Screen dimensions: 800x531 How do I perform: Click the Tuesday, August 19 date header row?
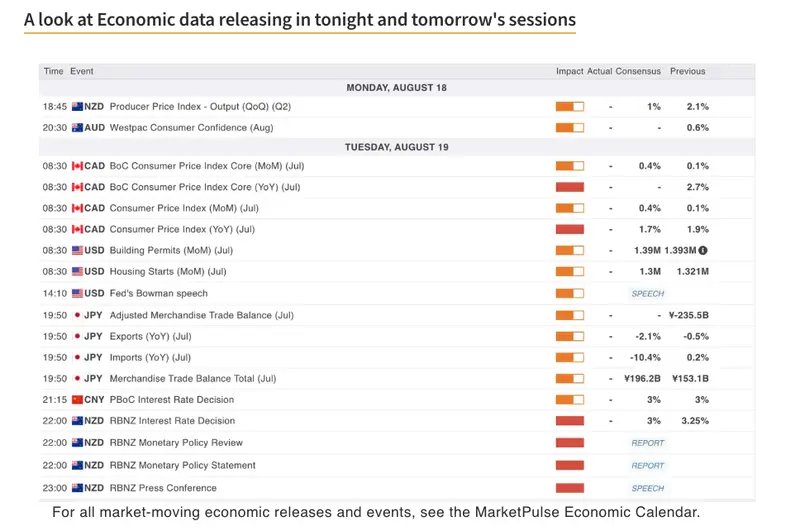pos(397,147)
